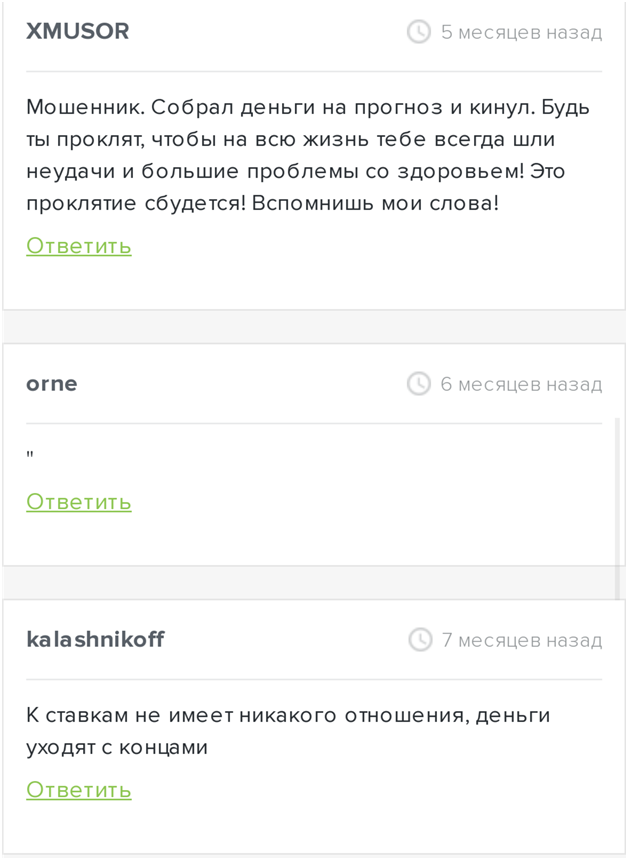628x860 pixels.
Task: Click the timestamp 5 месяцев назад
Action: coord(521,31)
